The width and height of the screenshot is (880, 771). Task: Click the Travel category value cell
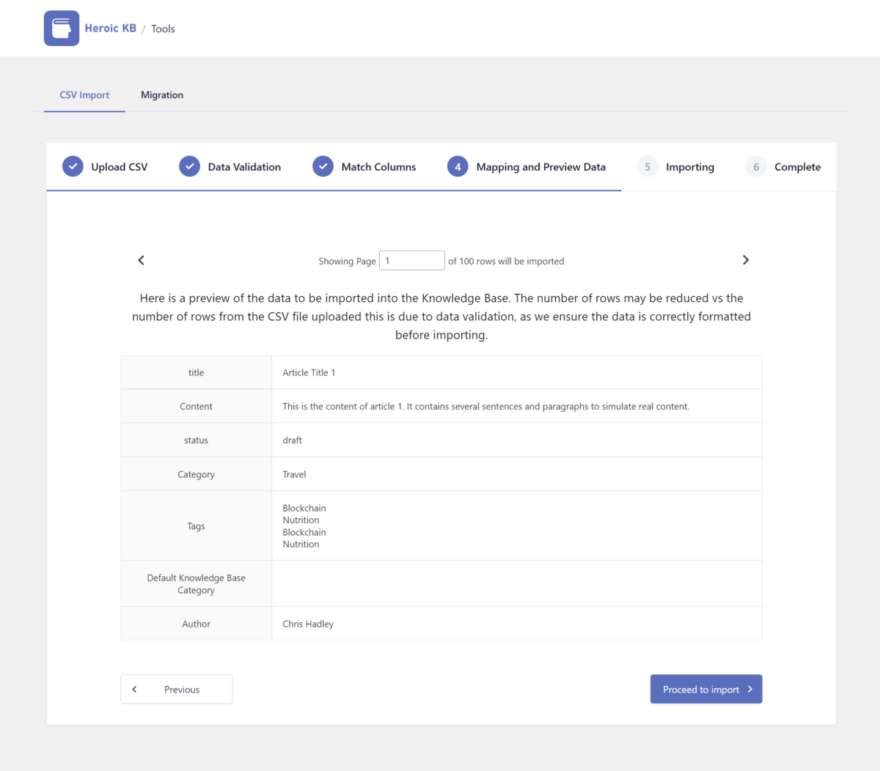294,475
